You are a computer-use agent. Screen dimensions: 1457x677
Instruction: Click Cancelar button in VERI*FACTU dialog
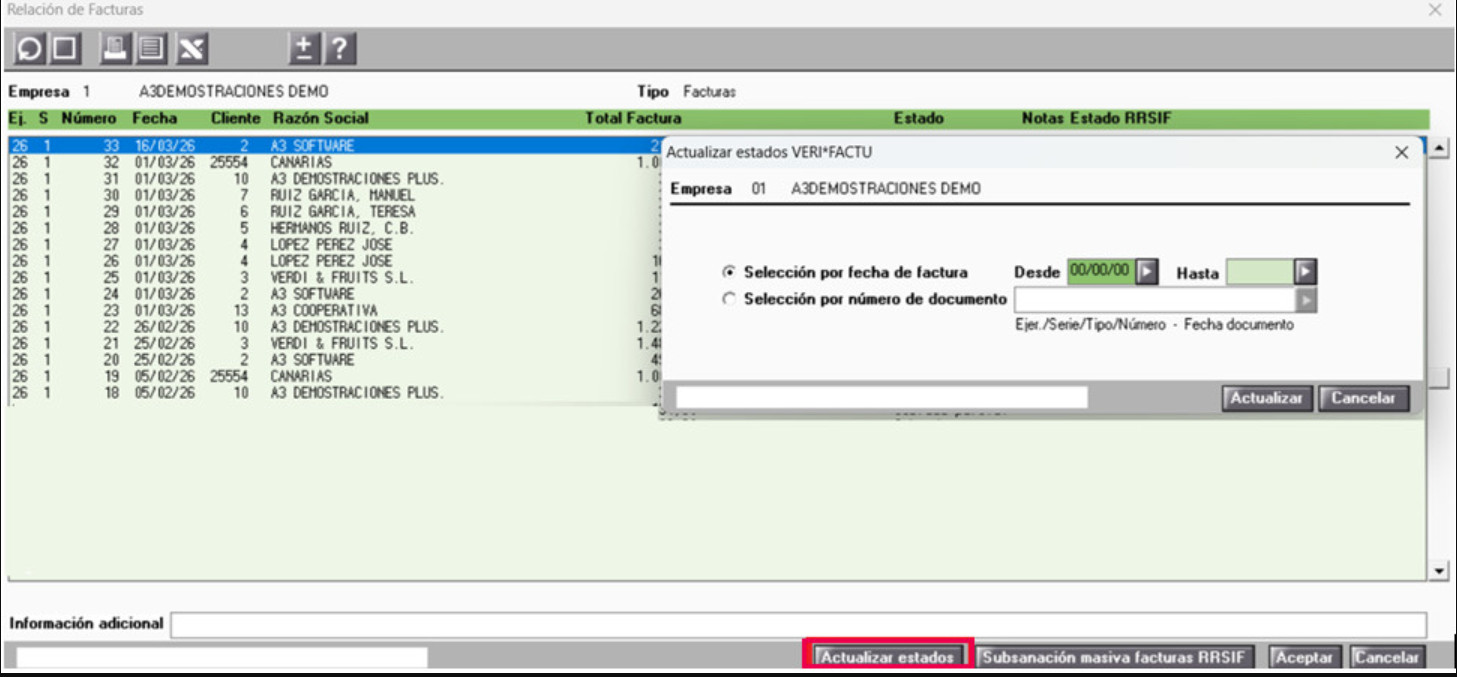point(1363,398)
